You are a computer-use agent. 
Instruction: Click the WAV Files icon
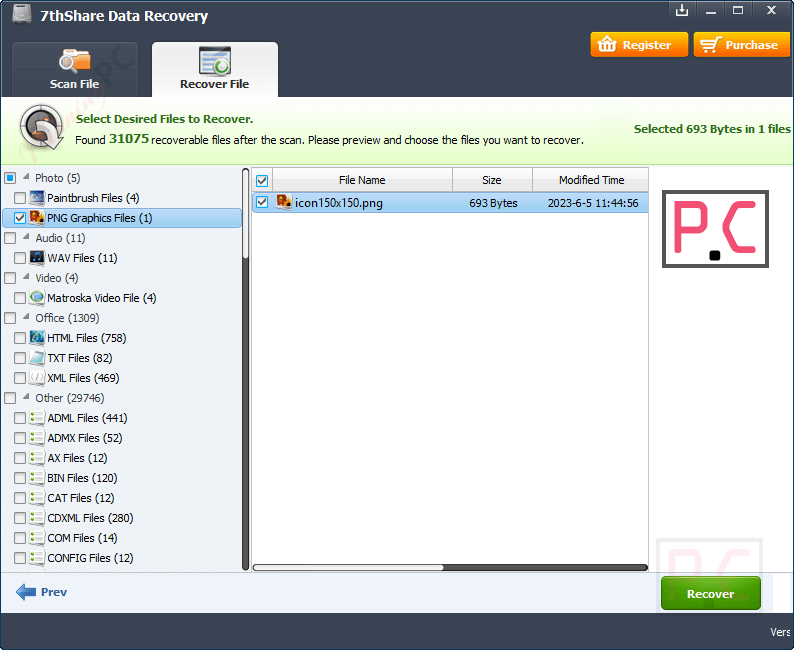point(37,257)
